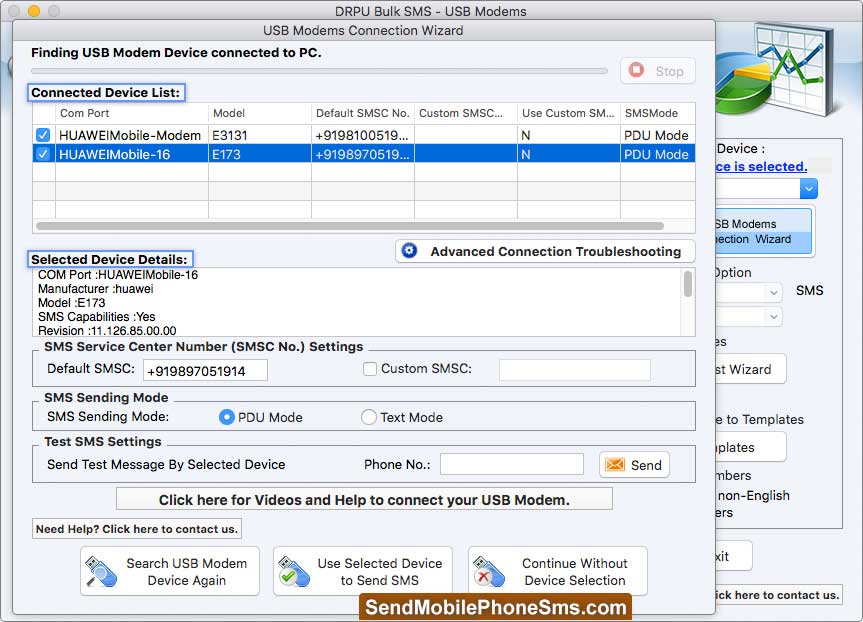Click 'Revision :11.126.85.00.00' detail line
The width and height of the screenshot is (863, 622).
coord(107,330)
